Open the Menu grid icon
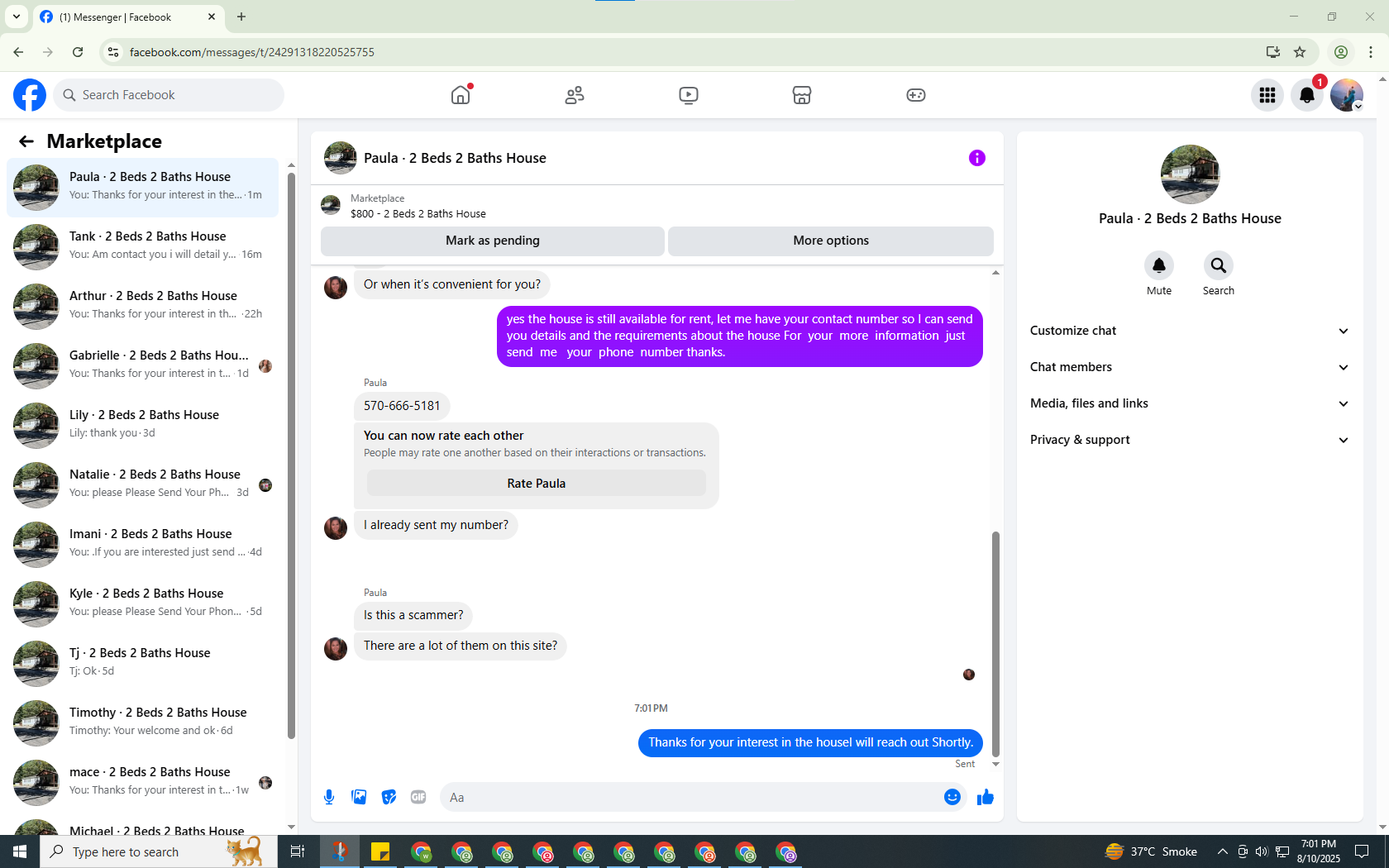Viewport: 1389px width, 868px height. pyautogui.click(x=1267, y=95)
